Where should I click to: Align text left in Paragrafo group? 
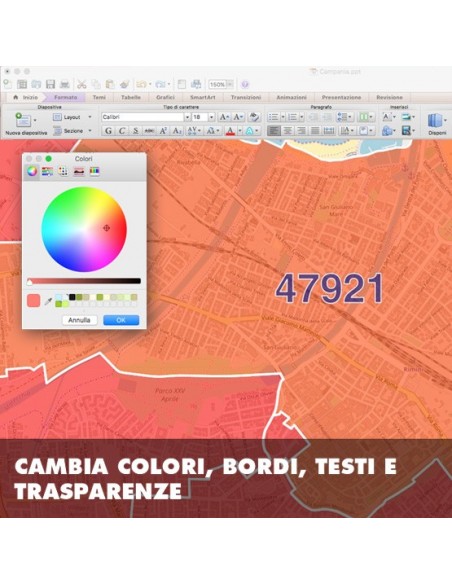click(x=274, y=131)
